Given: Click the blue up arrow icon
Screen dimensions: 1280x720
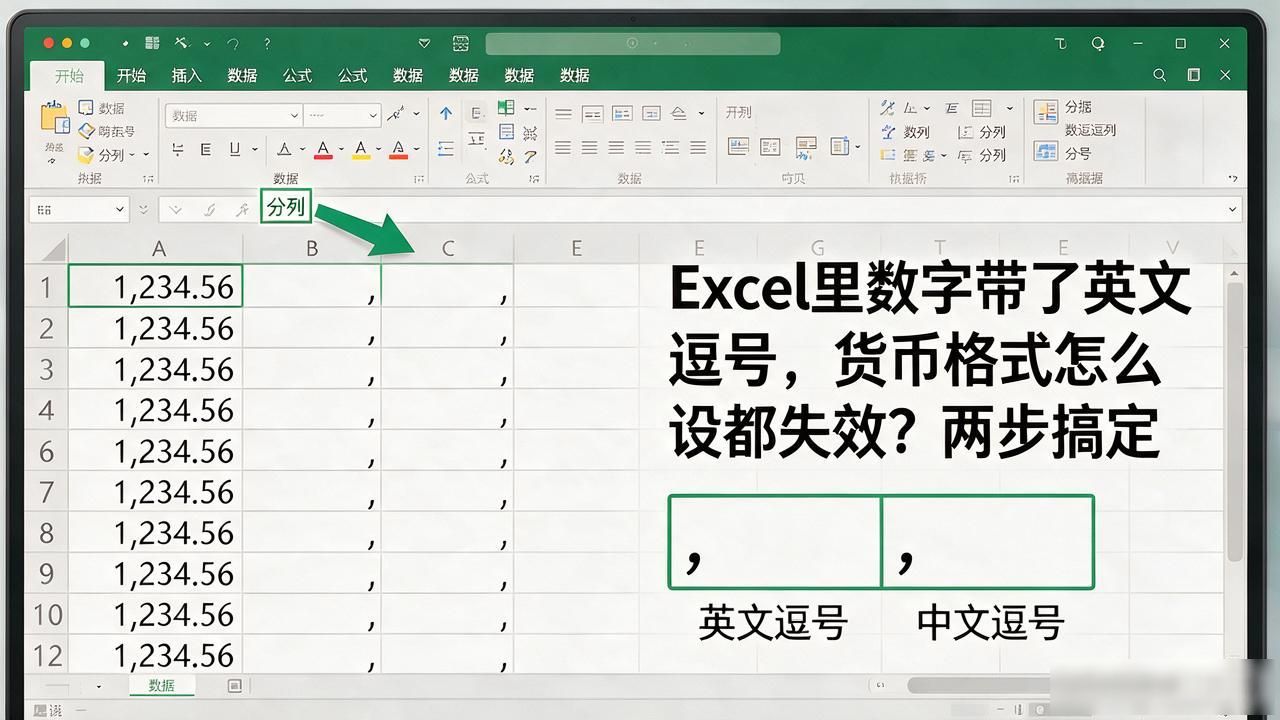Looking at the screenshot, I should [x=446, y=113].
